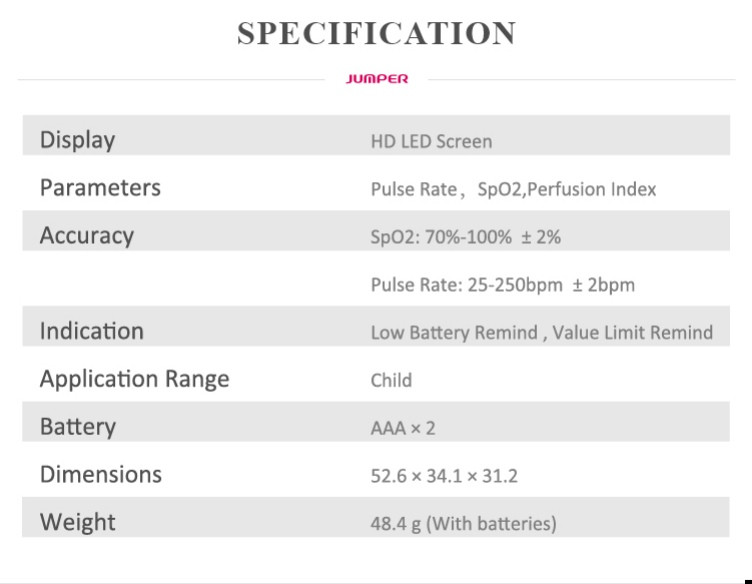Click the SpO2: 70%-100% ± 2% value
This screenshot has width=752, height=584.
click(x=466, y=237)
